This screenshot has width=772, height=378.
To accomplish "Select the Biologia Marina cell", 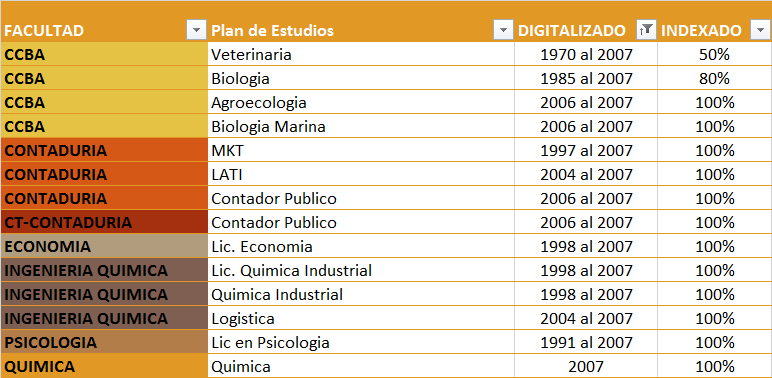I will click(x=361, y=126).
